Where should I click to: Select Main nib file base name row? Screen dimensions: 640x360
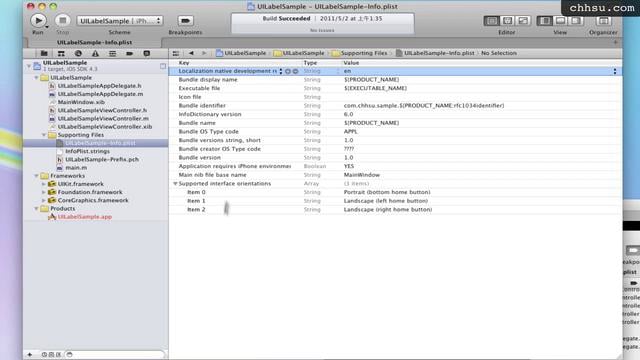coord(396,175)
